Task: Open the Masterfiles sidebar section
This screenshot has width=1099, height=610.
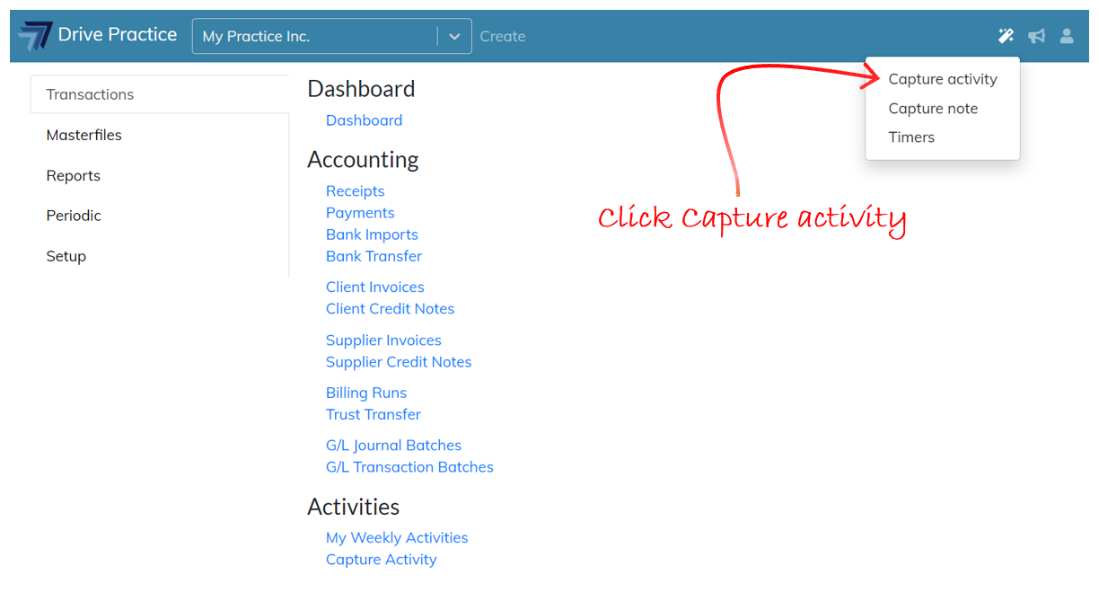Action: point(84,135)
